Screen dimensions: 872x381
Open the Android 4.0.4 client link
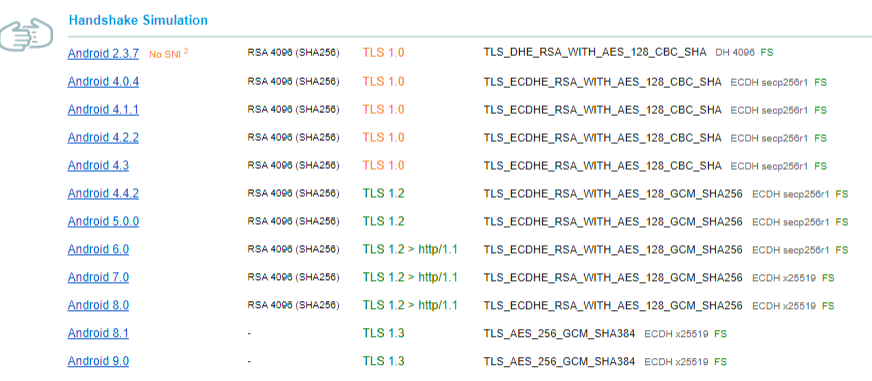point(103,82)
